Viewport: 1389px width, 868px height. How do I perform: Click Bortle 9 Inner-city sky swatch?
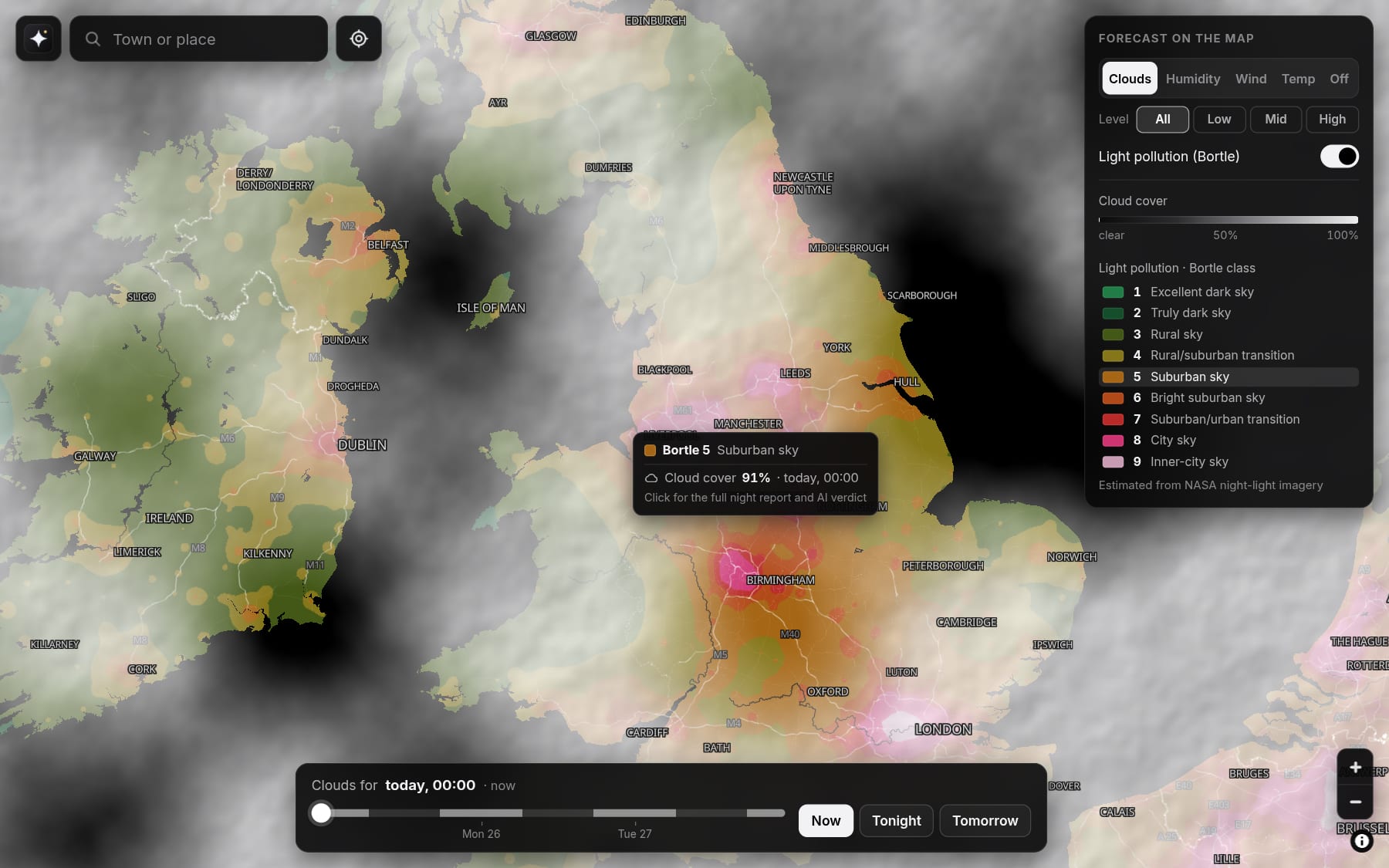click(x=1113, y=461)
